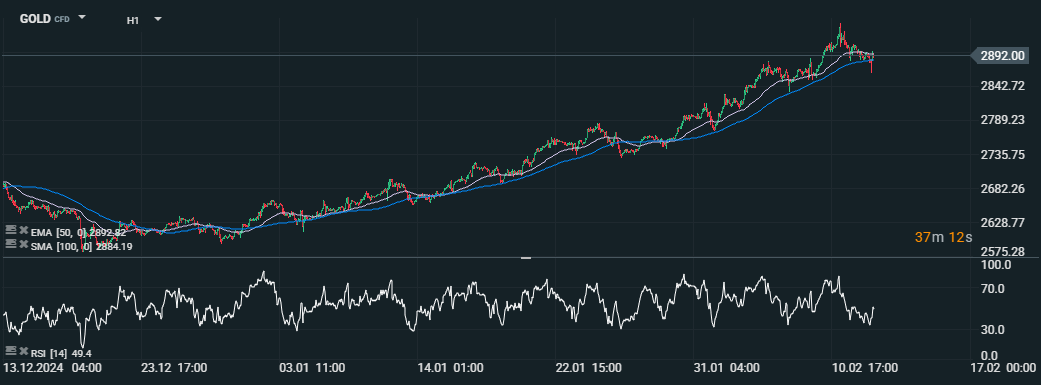
Task: Click the 2842.72 price axis label
Action: [x=1002, y=86]
